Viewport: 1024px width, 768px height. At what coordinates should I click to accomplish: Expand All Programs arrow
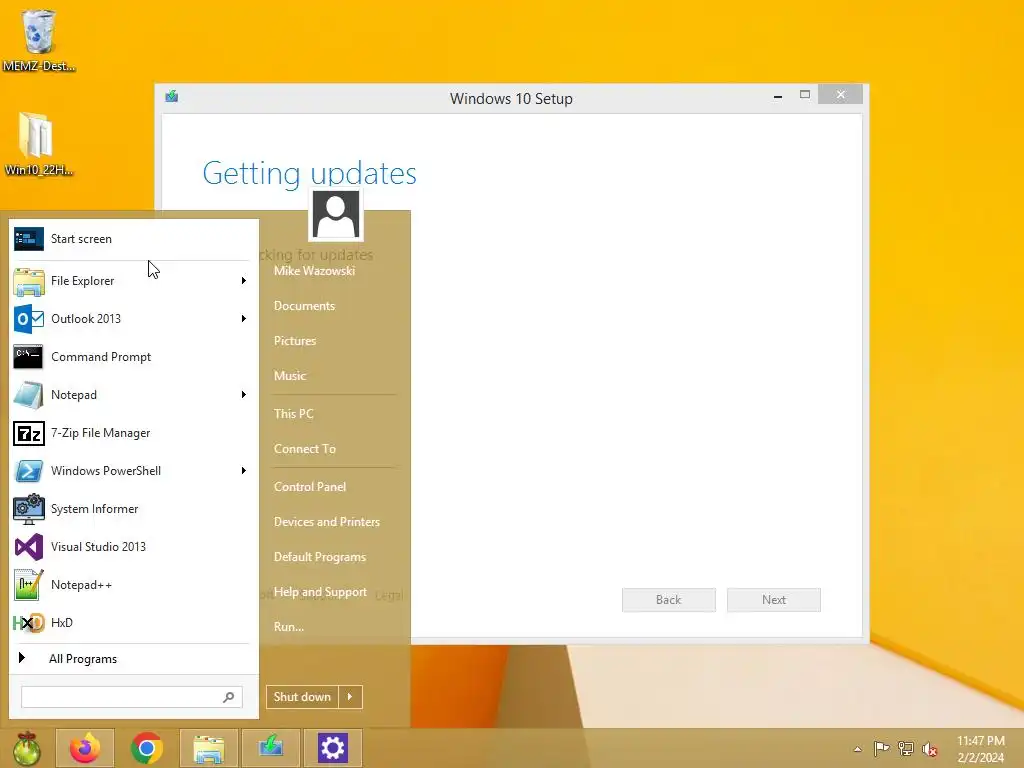click(22, 658)
